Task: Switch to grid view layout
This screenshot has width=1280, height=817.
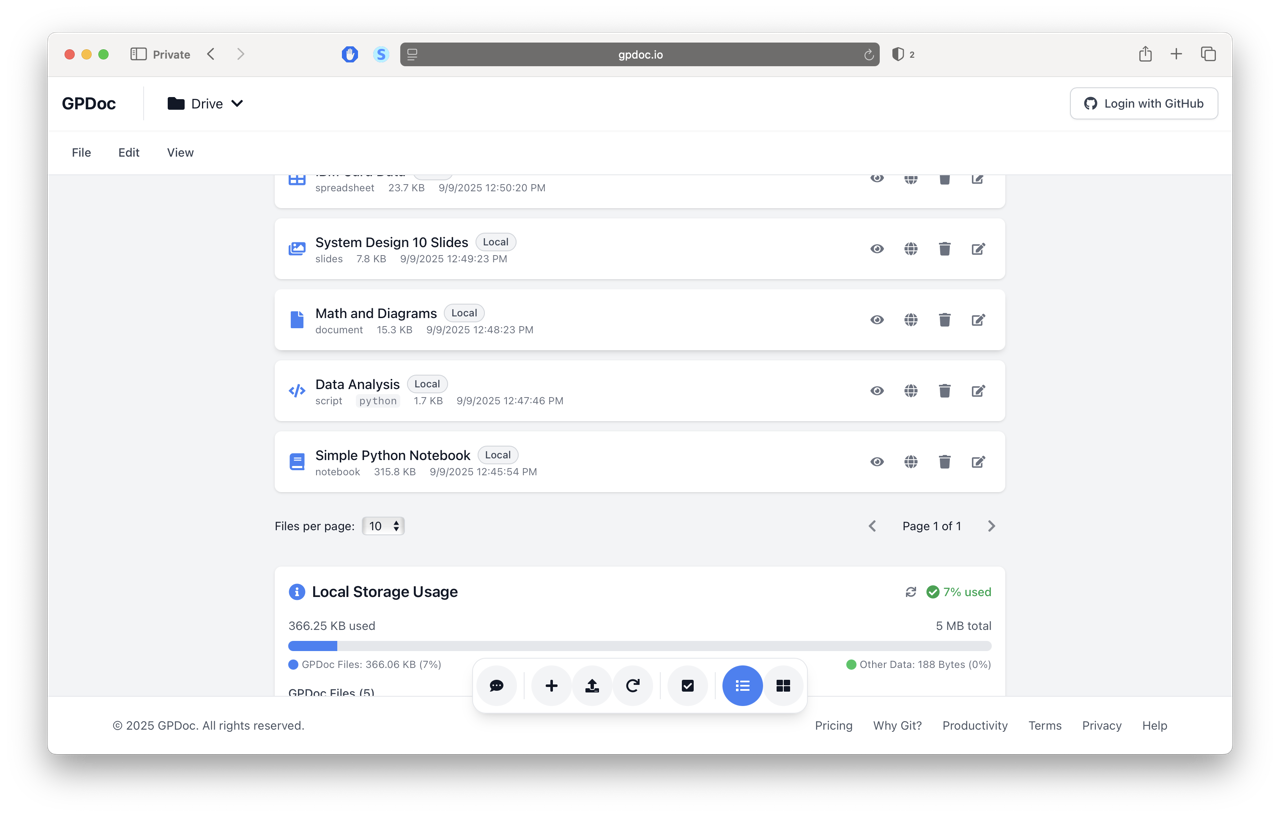Action: (783, 686)
